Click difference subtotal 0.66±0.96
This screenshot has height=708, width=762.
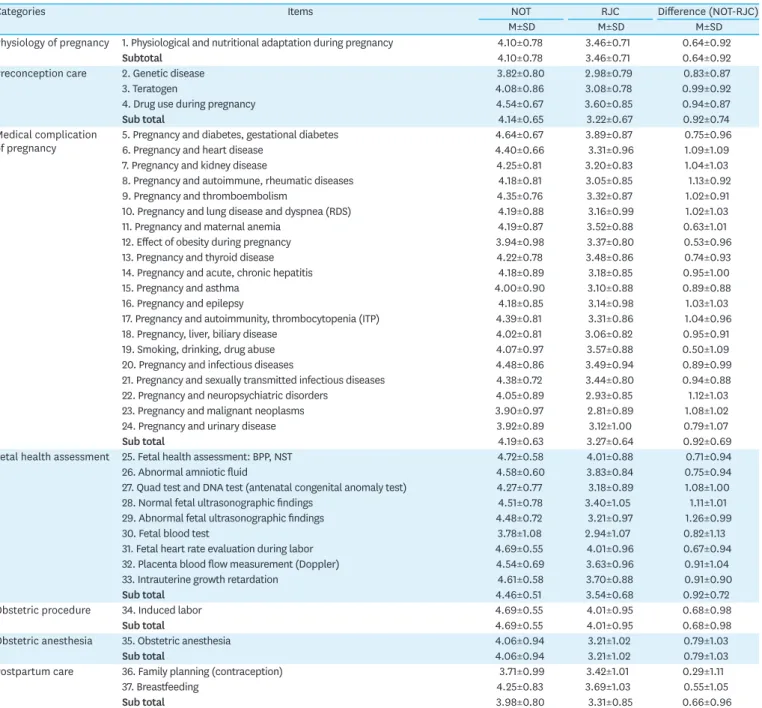(707, 702)
